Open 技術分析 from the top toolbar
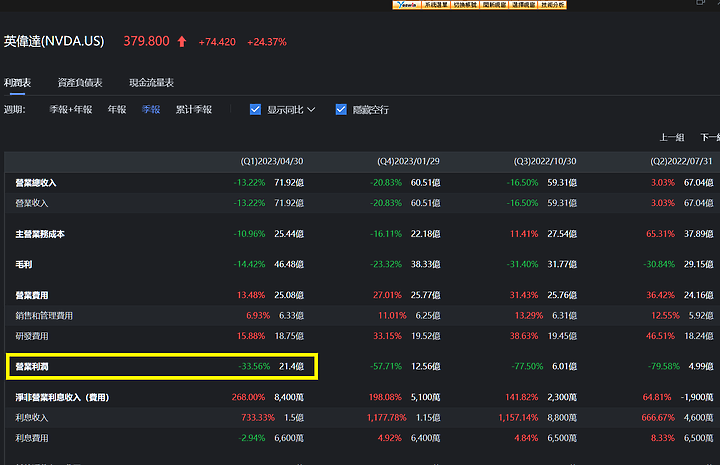Image resolution: width=720 pixels, height=465 pixels. (x=553, y=5)
